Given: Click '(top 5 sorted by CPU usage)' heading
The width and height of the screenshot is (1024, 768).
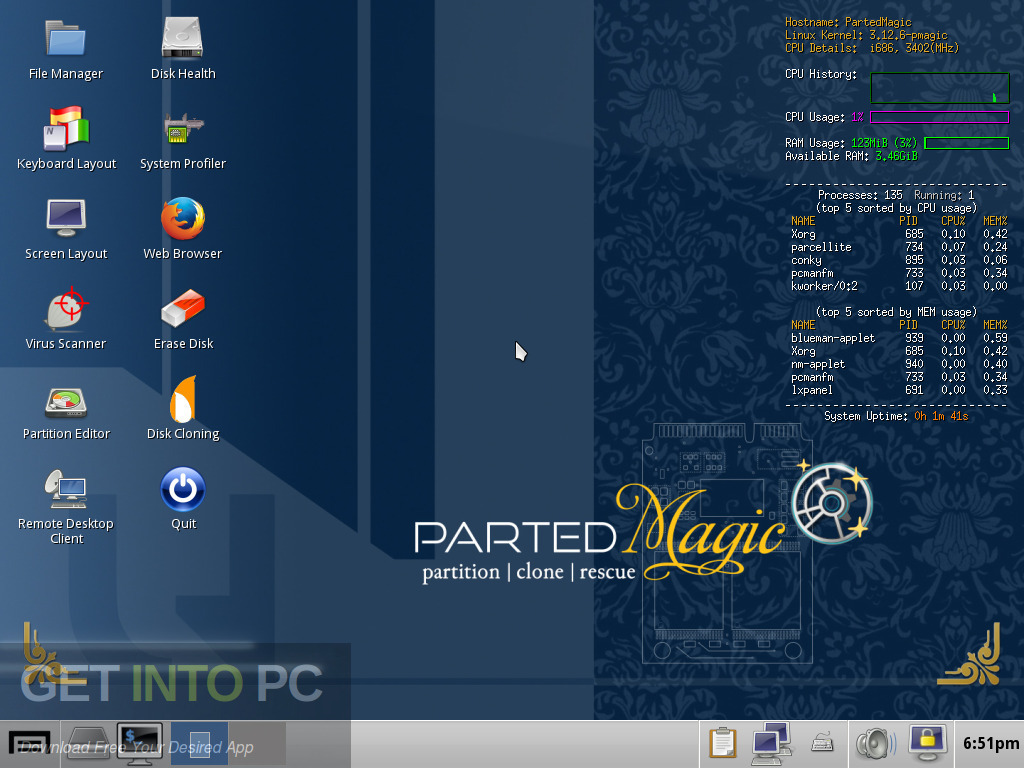Looking at the screenshot, I should pos(896,208).
